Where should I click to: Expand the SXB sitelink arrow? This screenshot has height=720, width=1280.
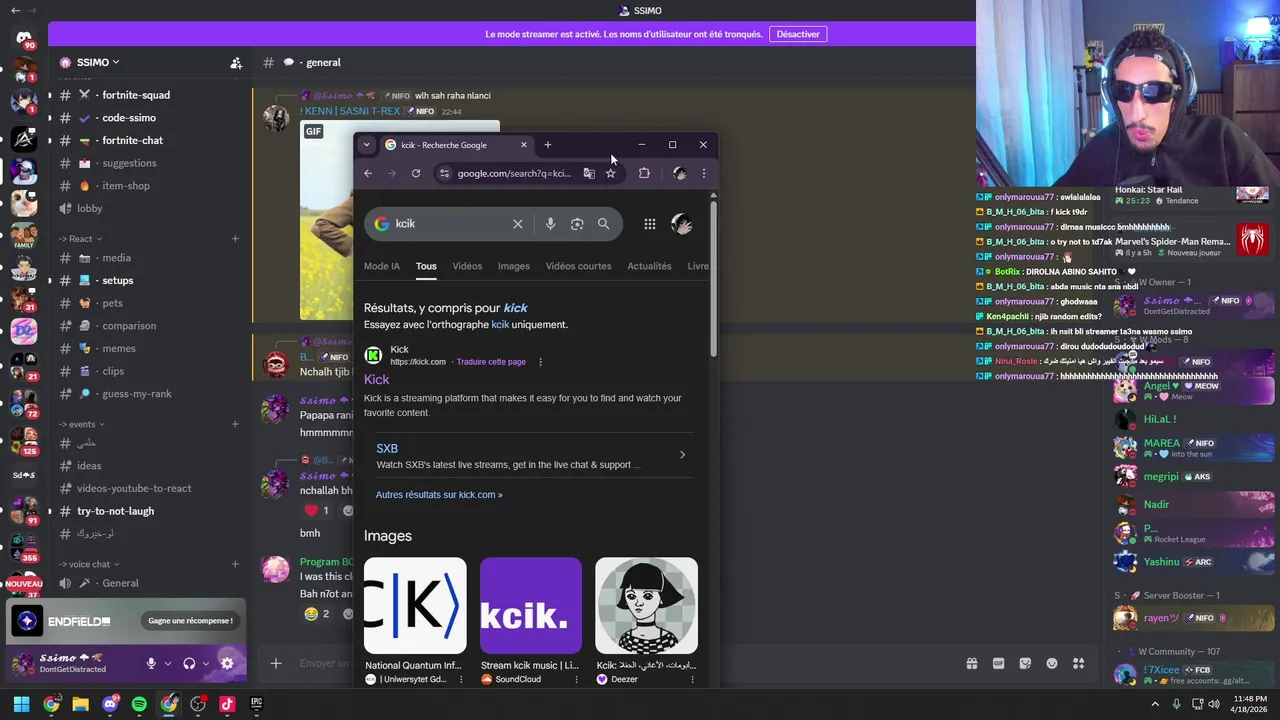point(682,455)
